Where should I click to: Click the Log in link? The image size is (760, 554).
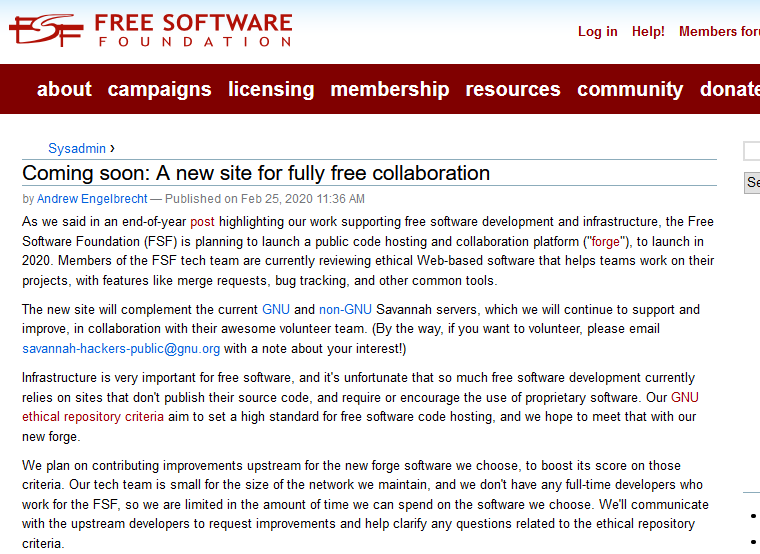click(x=597, y=31)
